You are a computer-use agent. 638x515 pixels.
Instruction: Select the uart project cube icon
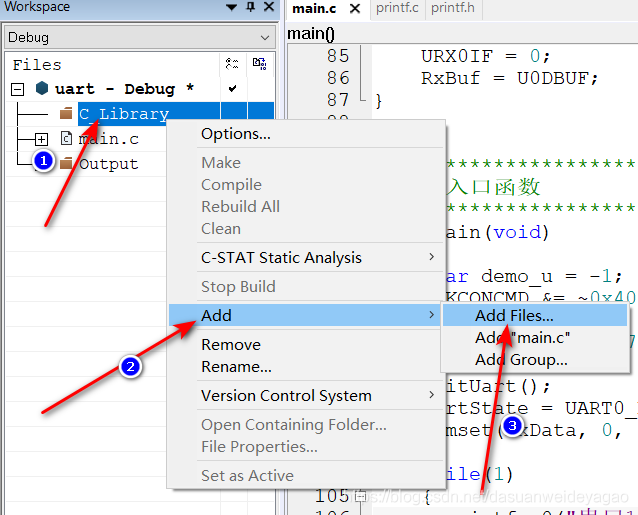[x=42, y=88]
